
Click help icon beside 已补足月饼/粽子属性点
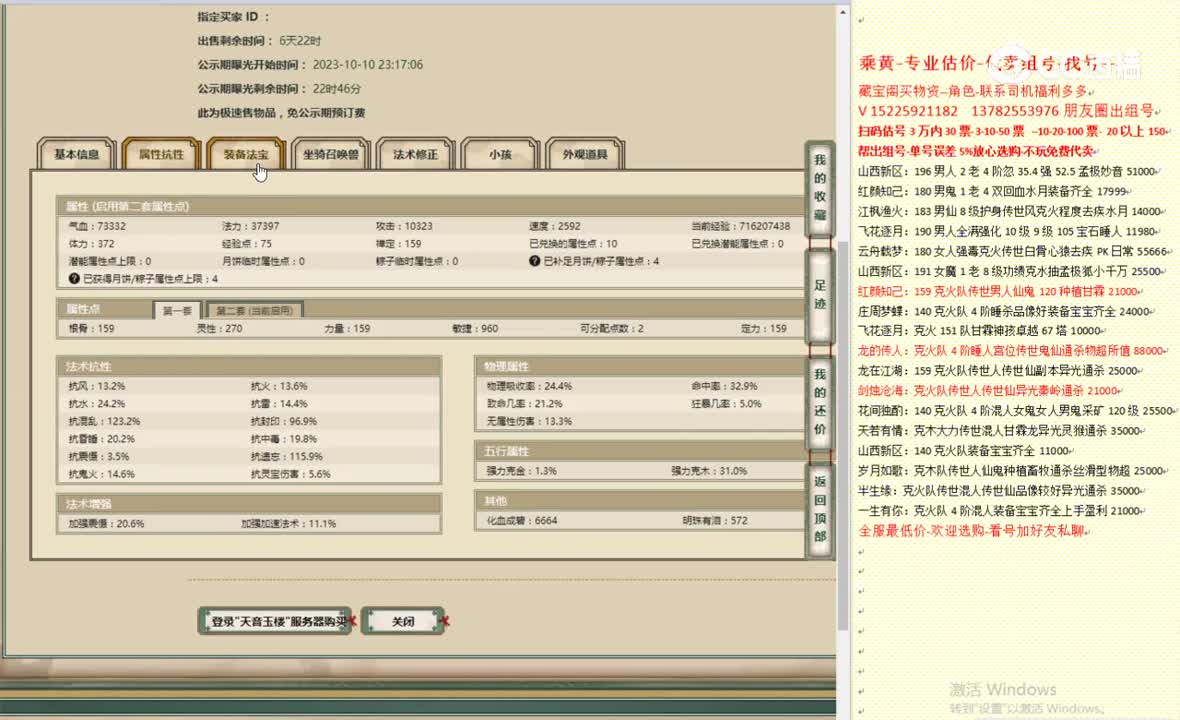(534, 261)
